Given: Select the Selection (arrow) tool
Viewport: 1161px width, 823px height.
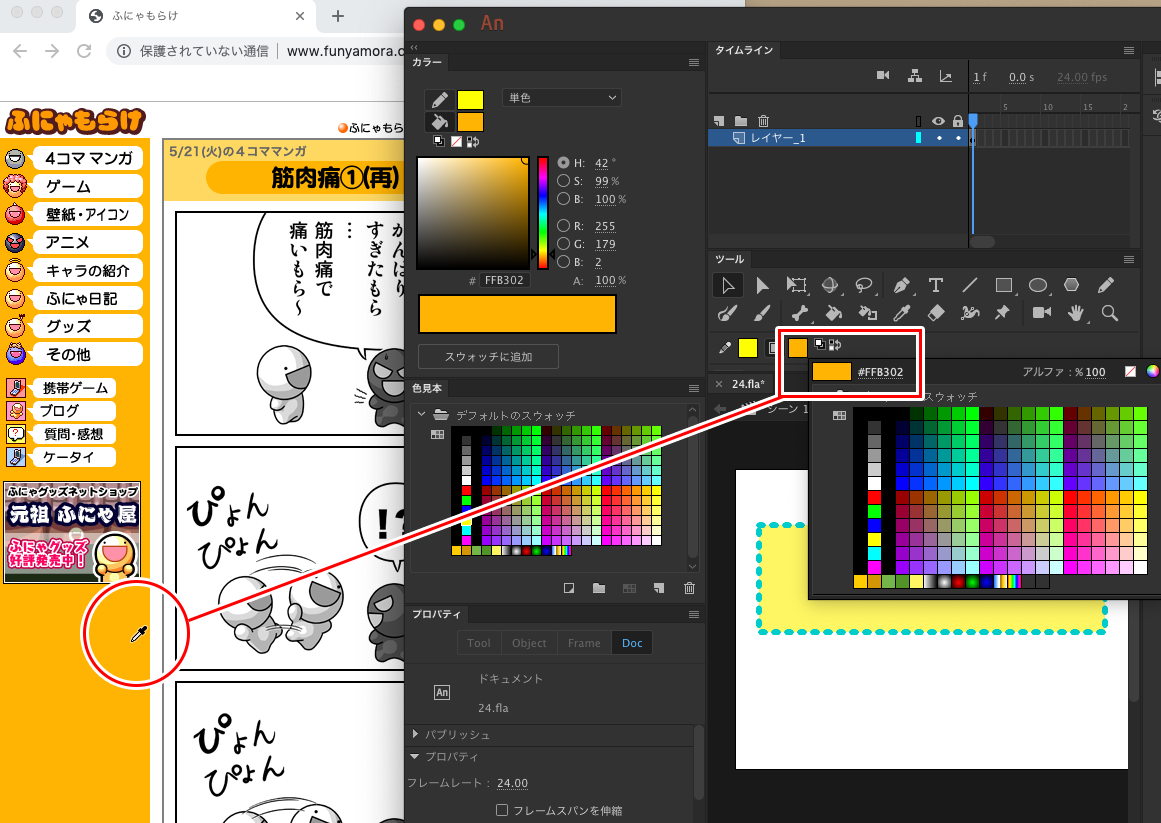Looking at the screenshot, I should click(728, 286).
